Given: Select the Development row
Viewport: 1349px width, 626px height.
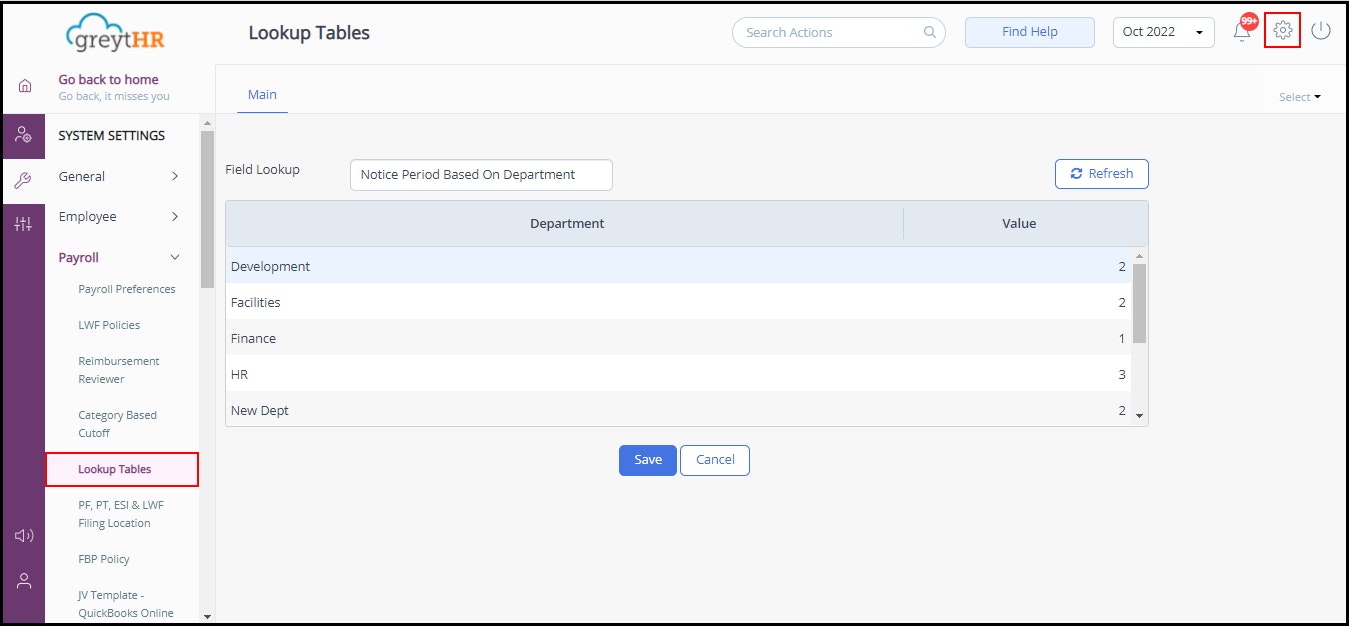Looking at the screenshot, I should pyautogui.click(x=679, y=266).
